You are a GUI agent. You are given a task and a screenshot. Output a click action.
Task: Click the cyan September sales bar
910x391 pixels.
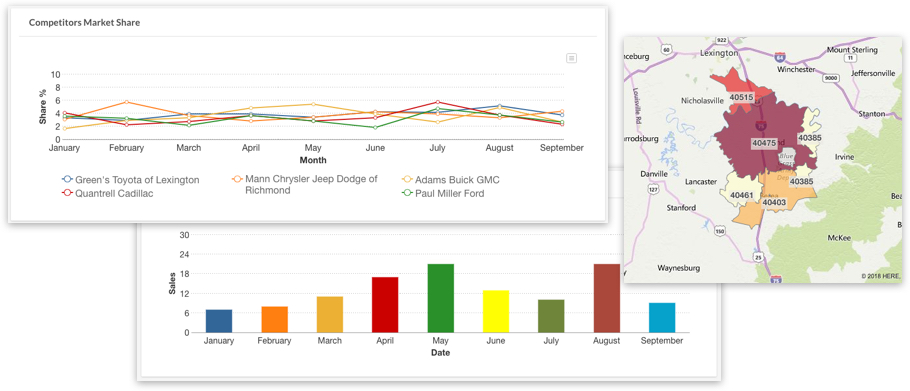[662, 317]
